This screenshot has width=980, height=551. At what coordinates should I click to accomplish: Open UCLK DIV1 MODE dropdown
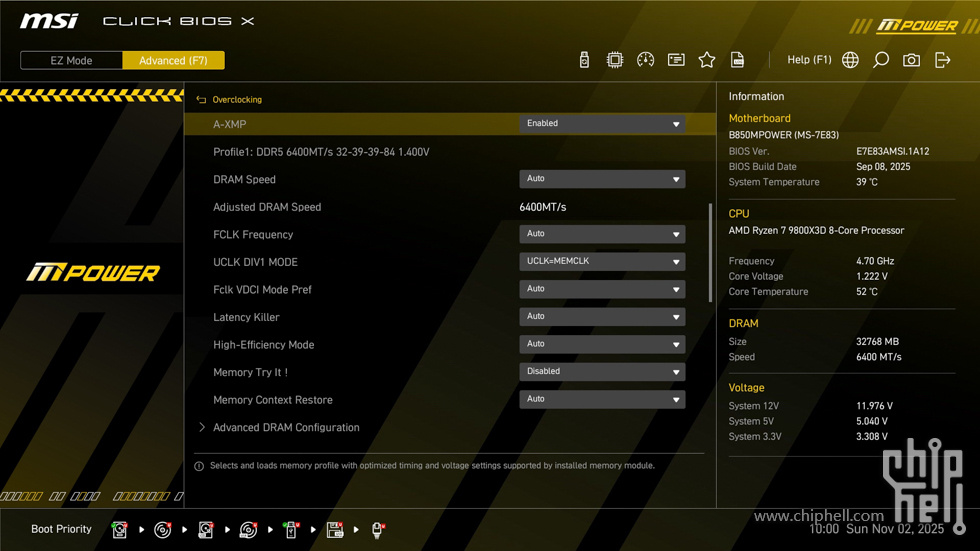pyautogui.click(x=602, y=261)
